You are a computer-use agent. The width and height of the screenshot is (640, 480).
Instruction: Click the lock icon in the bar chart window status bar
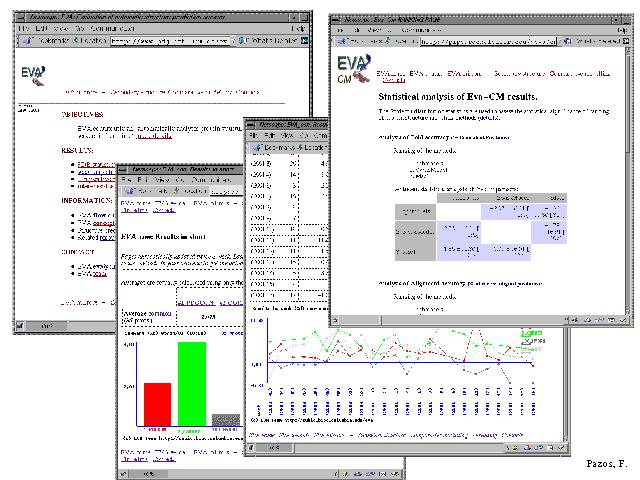pyautogui.click(x=123, y=474)
